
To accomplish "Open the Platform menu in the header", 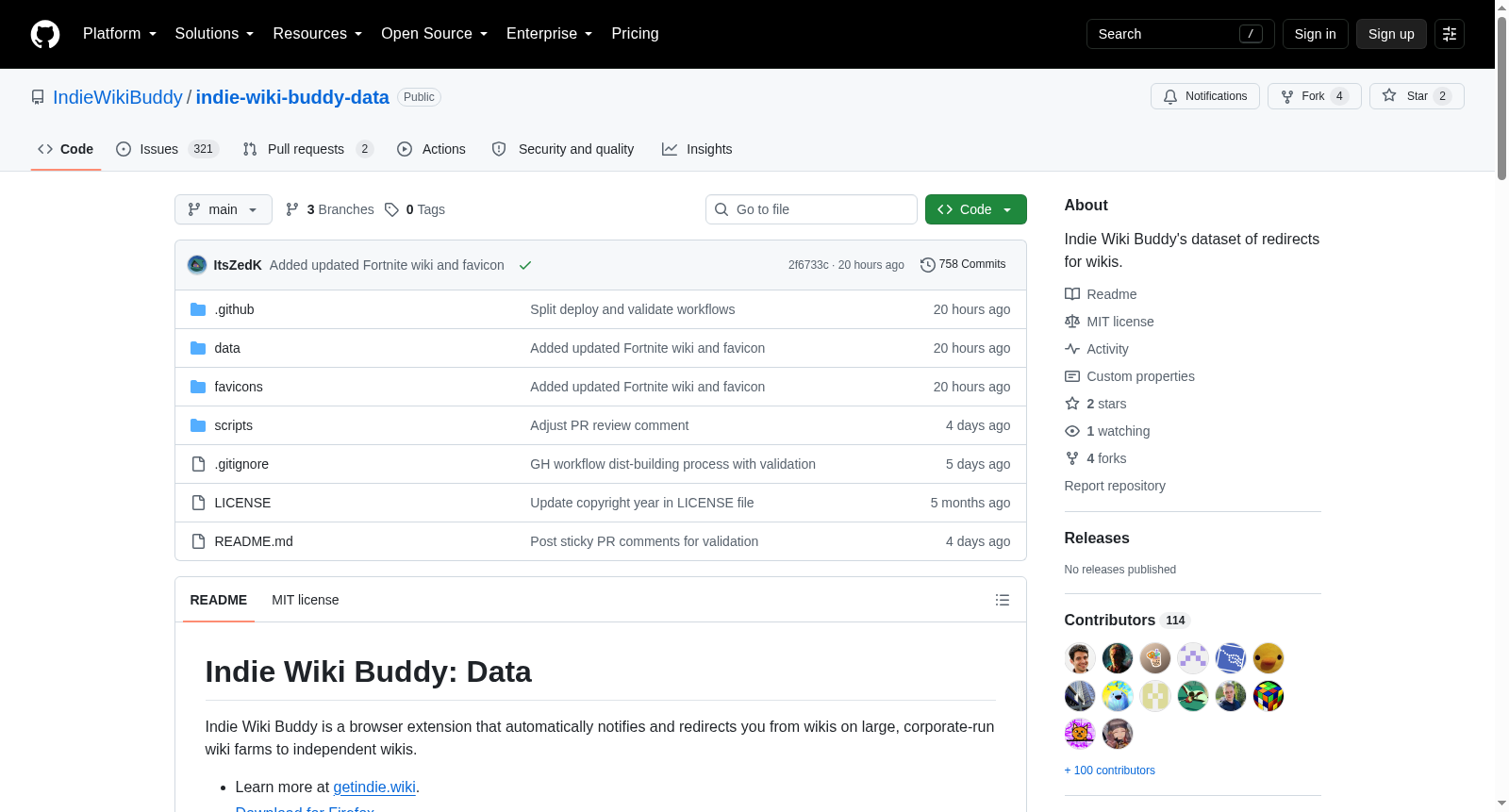I will [x=120, y=34].
